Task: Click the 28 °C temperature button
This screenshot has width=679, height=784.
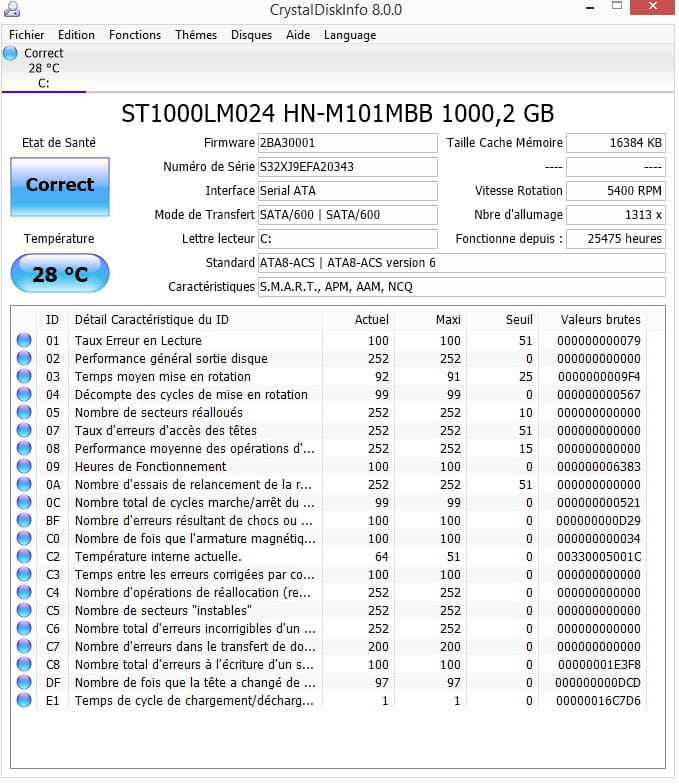Action: (x=60, y=274)
